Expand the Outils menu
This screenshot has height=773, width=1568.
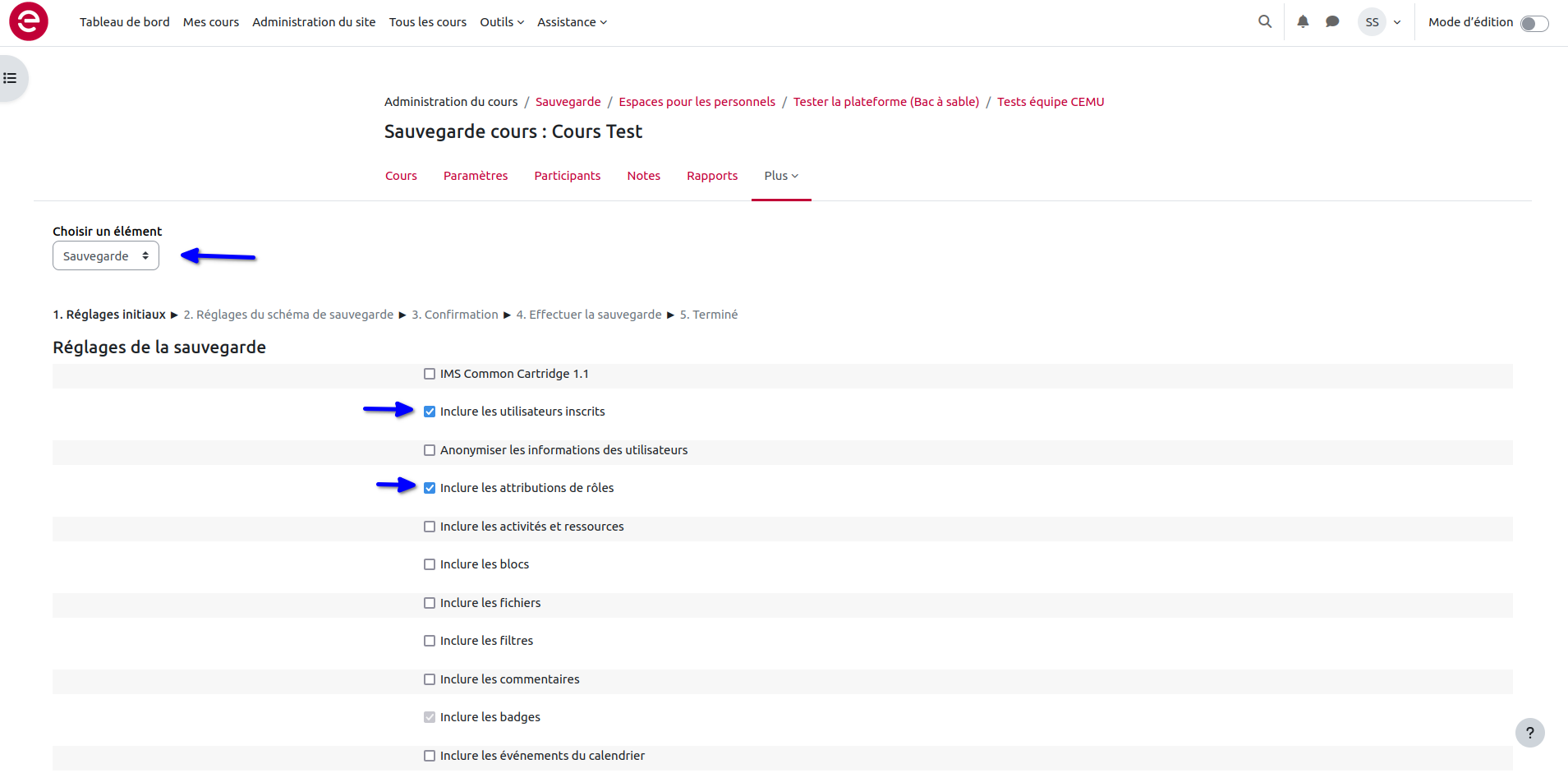click(x=501, y=22)
